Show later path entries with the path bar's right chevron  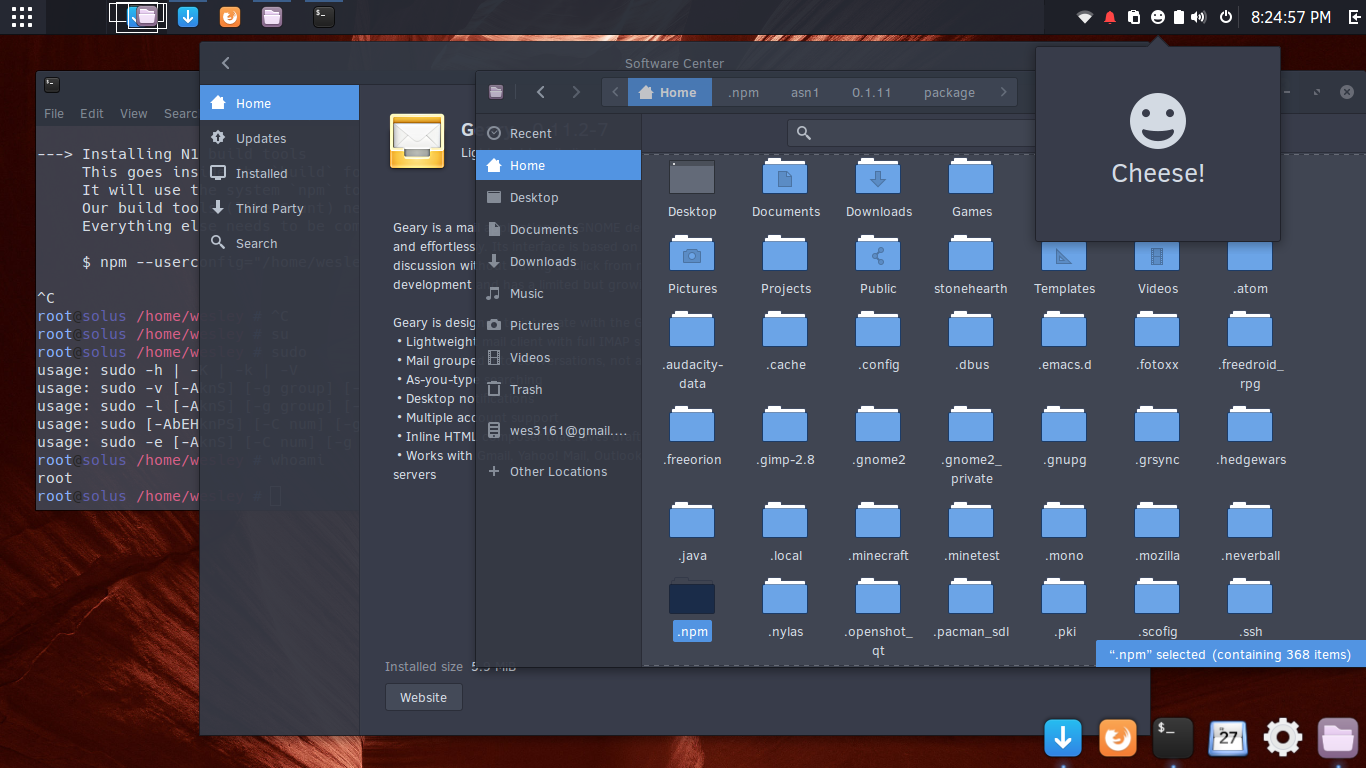pyautogui.click(x=1004, y=92)
